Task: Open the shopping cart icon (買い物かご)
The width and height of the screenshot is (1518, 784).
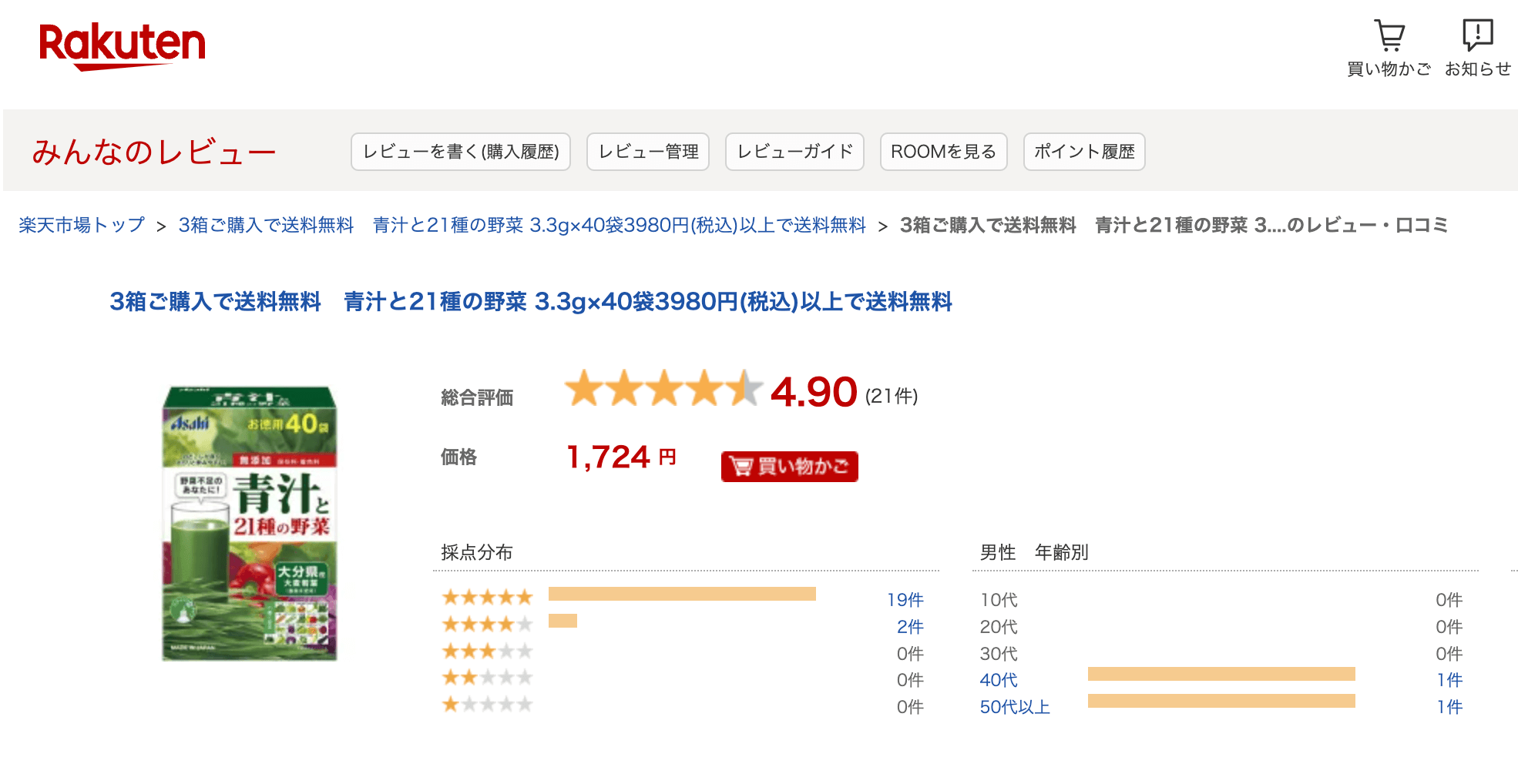Action: pyautogui.click(x=1389, y=48)
